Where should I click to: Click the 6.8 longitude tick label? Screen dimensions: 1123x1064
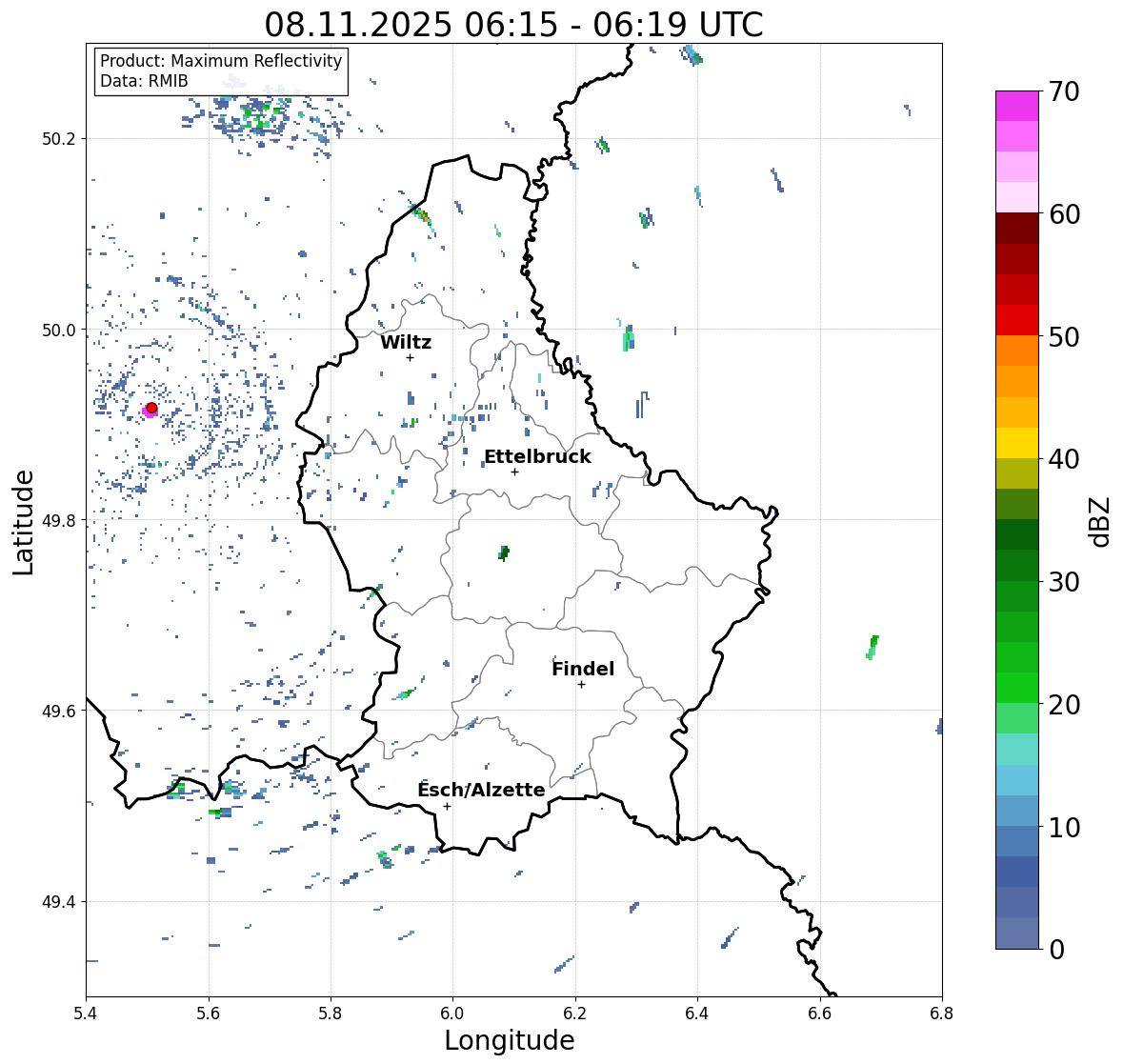pos(942,1014)
